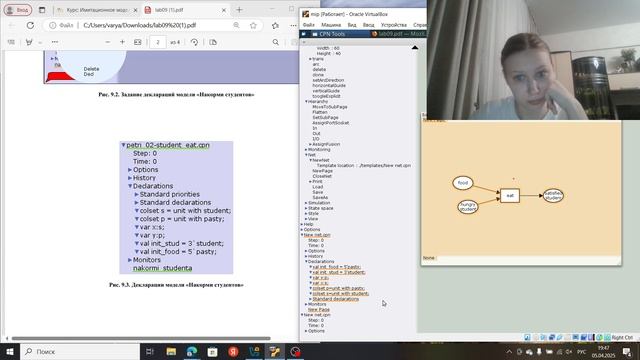Open the Машина menu in VirtualBox

tap(331, 25)
